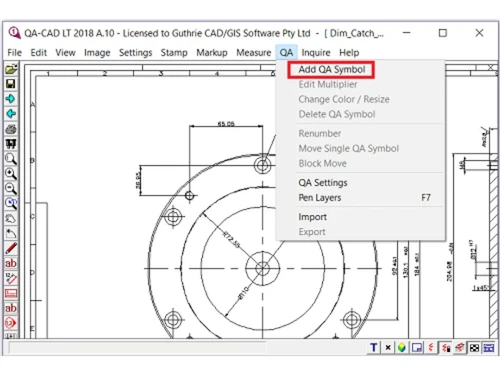
Task: Click the black x icon in status bar
Action: tap(388, 348)
